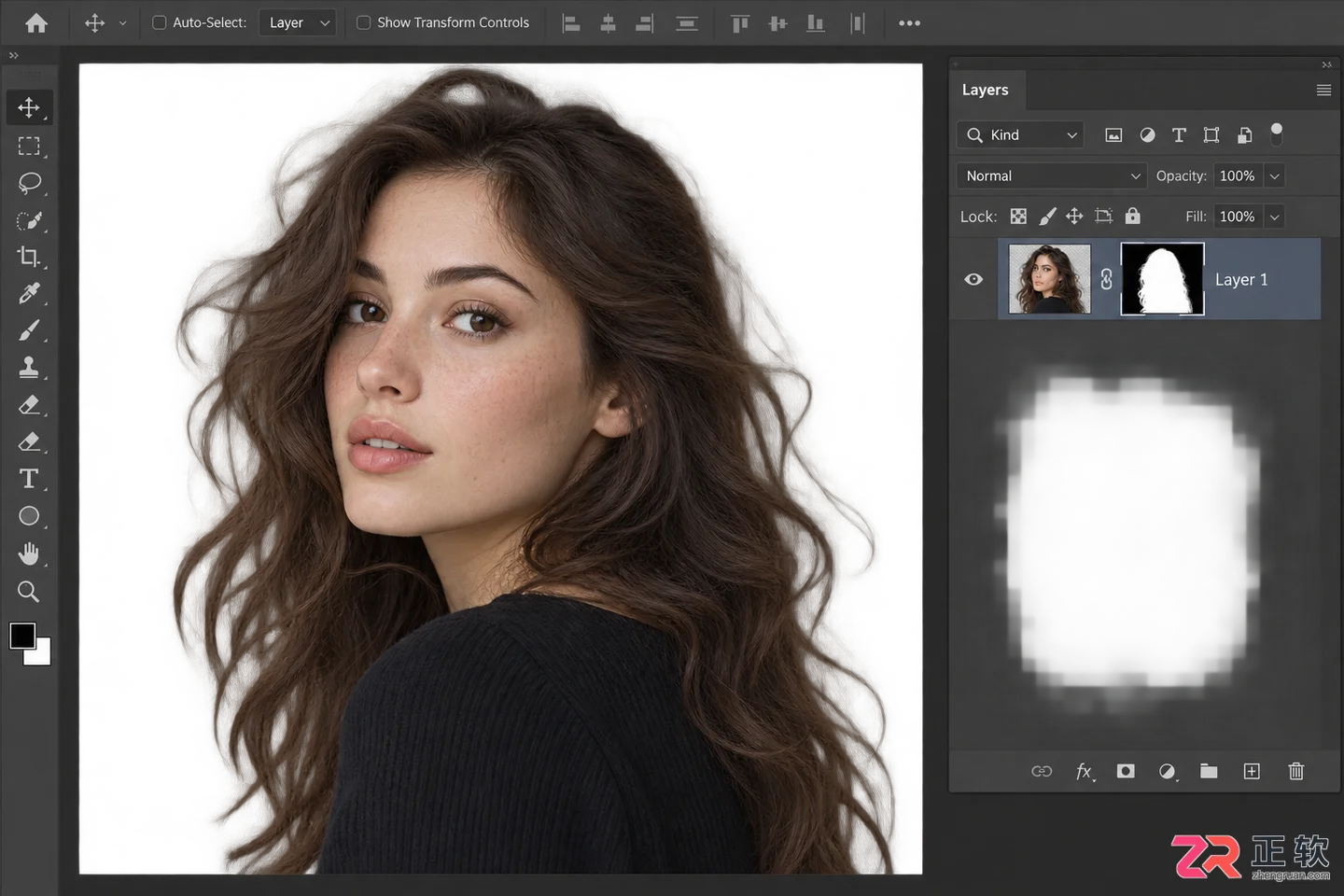Select the Lasso tool
The height and width of the screenshot is (896, 1344).
pos(29,183)
